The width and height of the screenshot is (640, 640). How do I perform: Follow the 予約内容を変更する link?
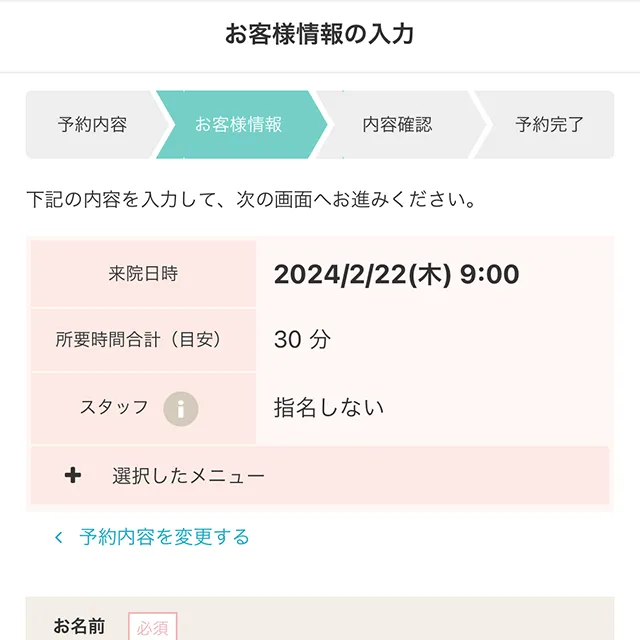164,537
